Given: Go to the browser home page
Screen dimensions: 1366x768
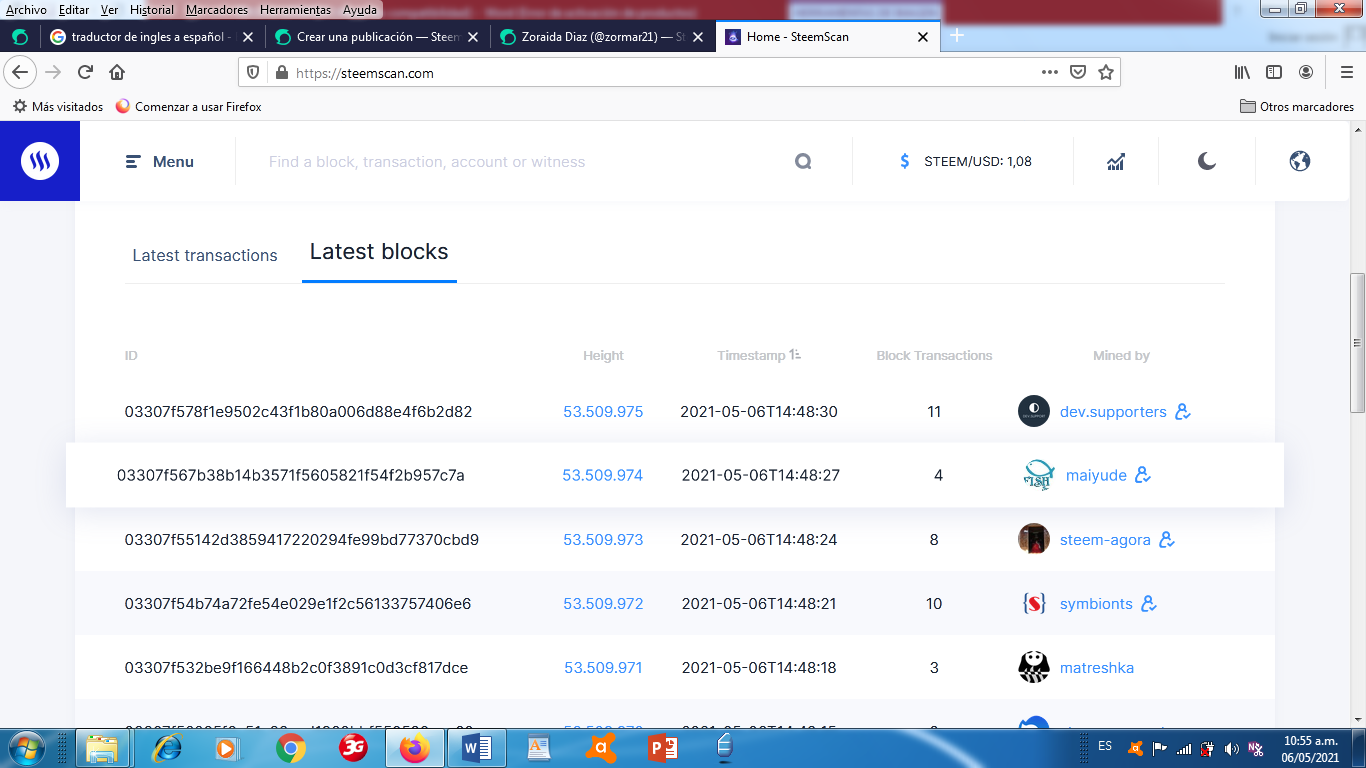Looking at the screenshot, I should [117, 72].
